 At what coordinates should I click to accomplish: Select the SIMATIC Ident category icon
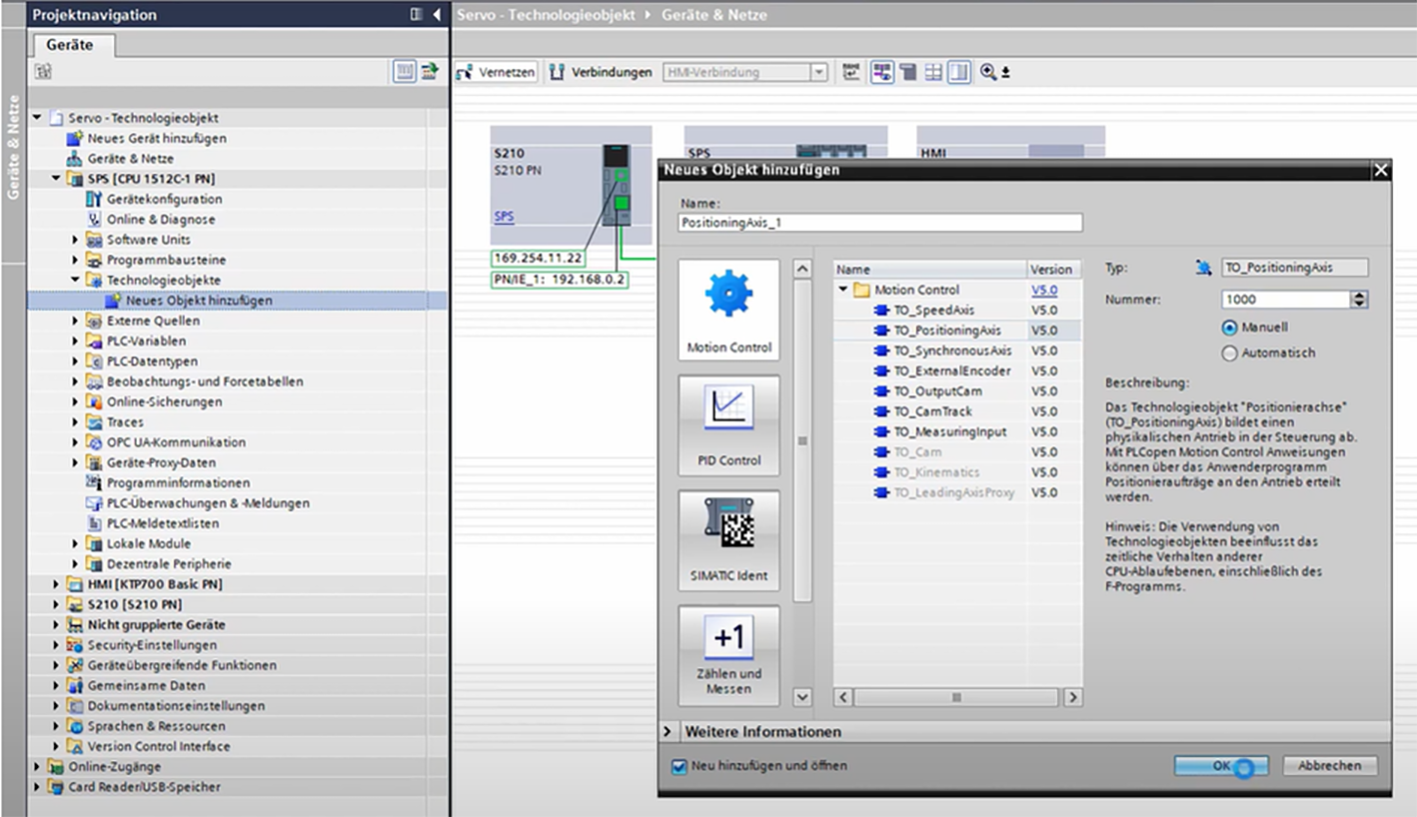pos(729,541)
